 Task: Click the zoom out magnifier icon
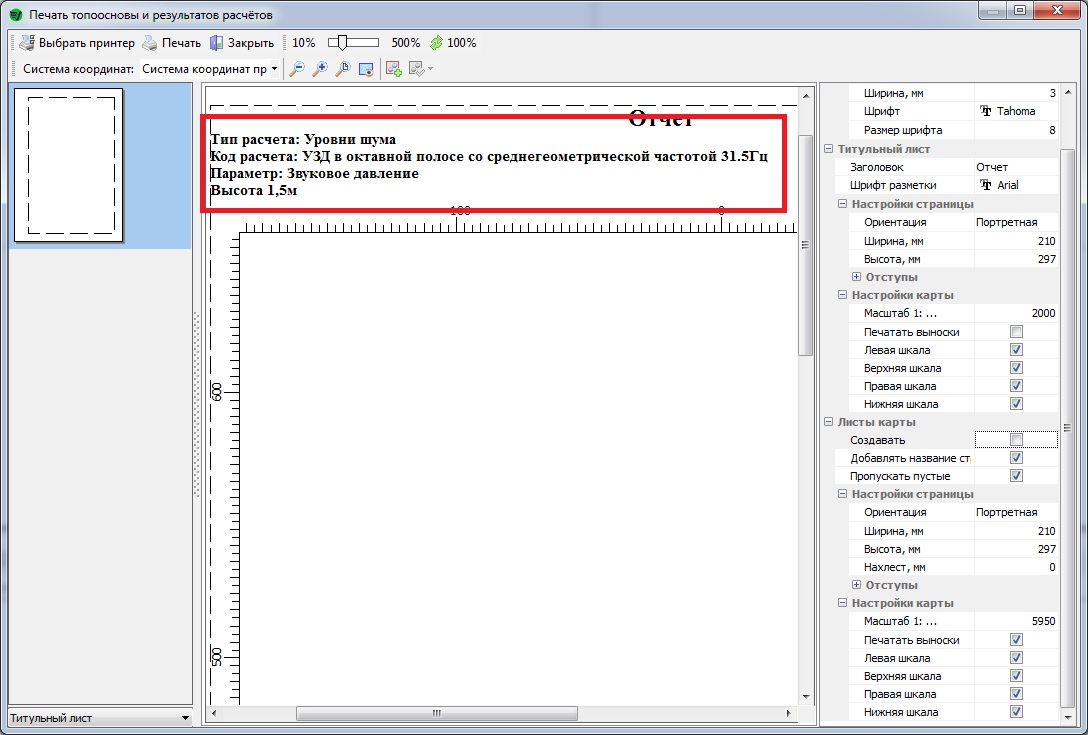click(297, 69)
